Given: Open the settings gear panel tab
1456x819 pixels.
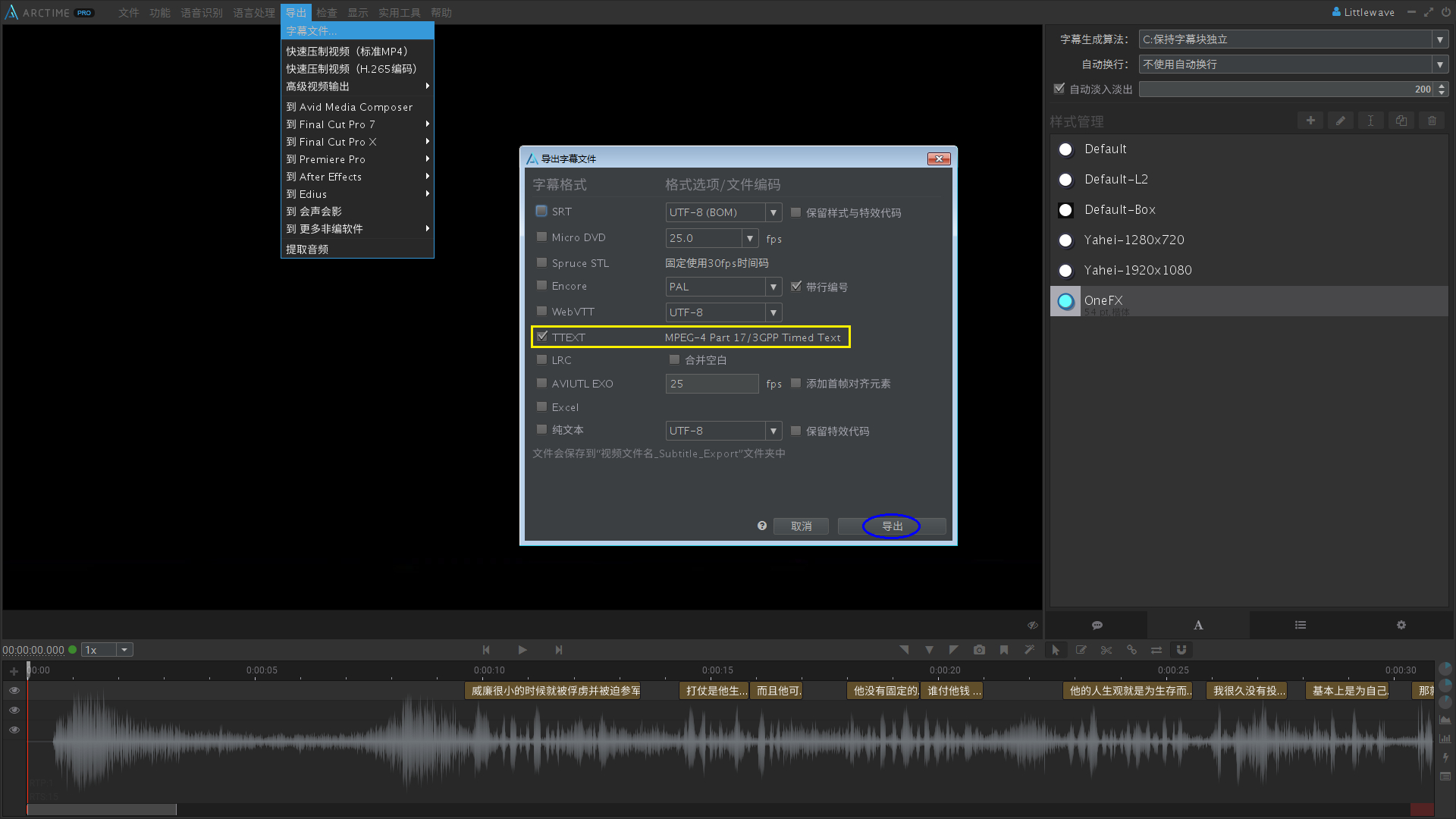Looking at the screenshot, I should click(x=1401, y=625).
